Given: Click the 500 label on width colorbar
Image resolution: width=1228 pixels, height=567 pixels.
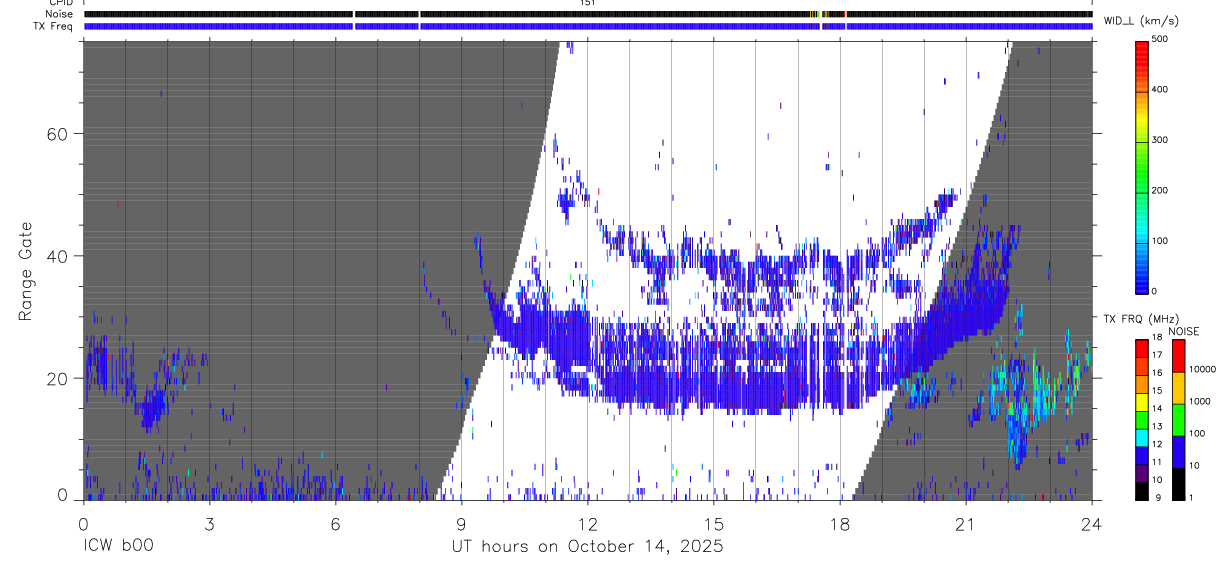Looking at the screenshot, I should (x=1161, y=39).
